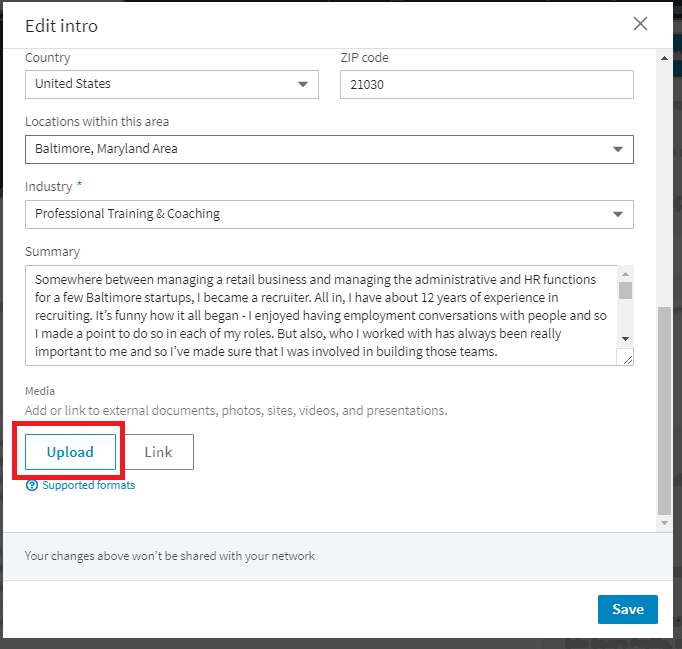Click inside the Summary text area
Viewport: 682px width, 649px height.
321,315
